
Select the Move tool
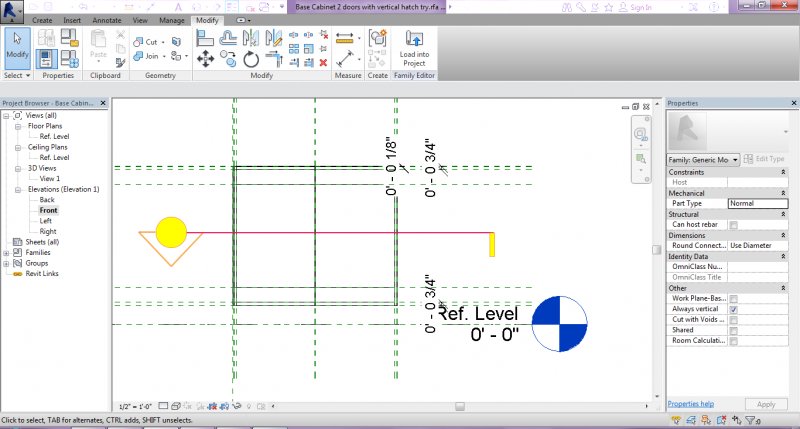tap(205, 59)
